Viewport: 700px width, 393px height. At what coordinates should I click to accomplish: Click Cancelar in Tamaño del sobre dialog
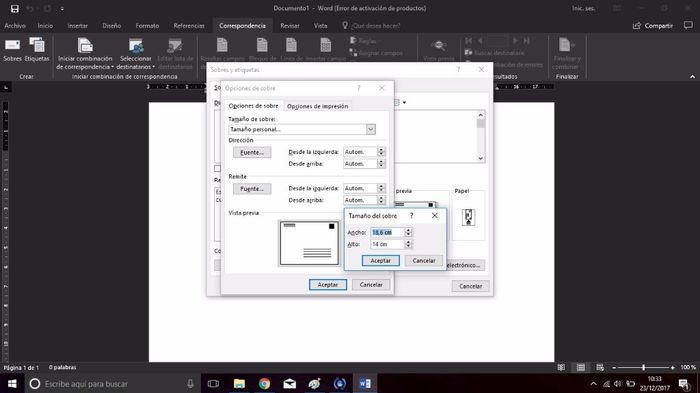[424, 261]
